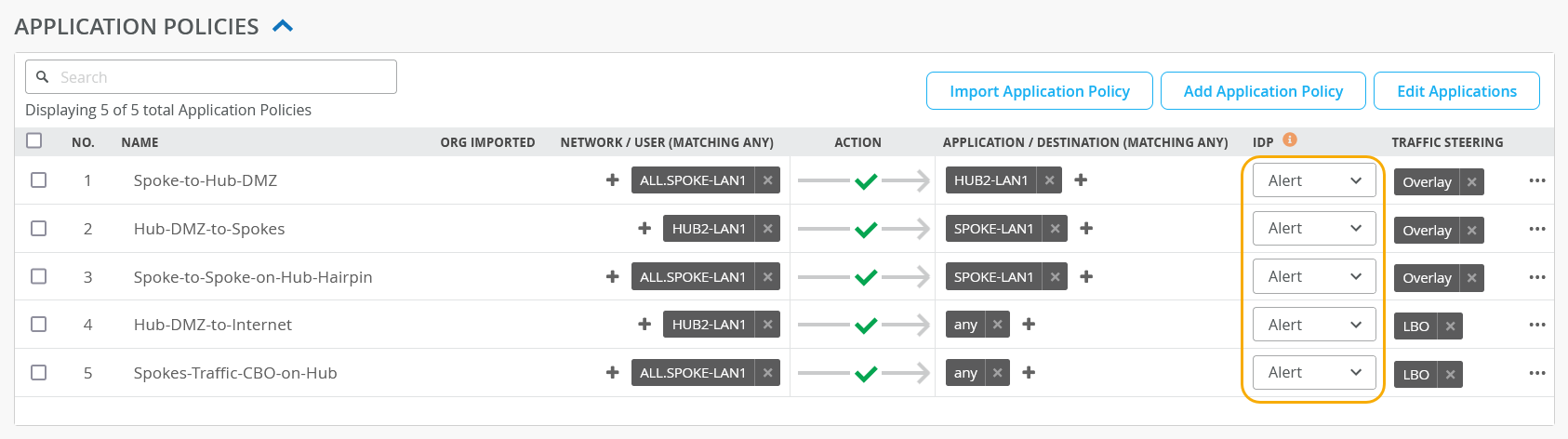The width and height of the screenshot is (1568, 439).
Task: Select the Spokes-Traffic-CBO-on-Hub row checkbox
Action: pyautogui.click(x=38, y=372)
